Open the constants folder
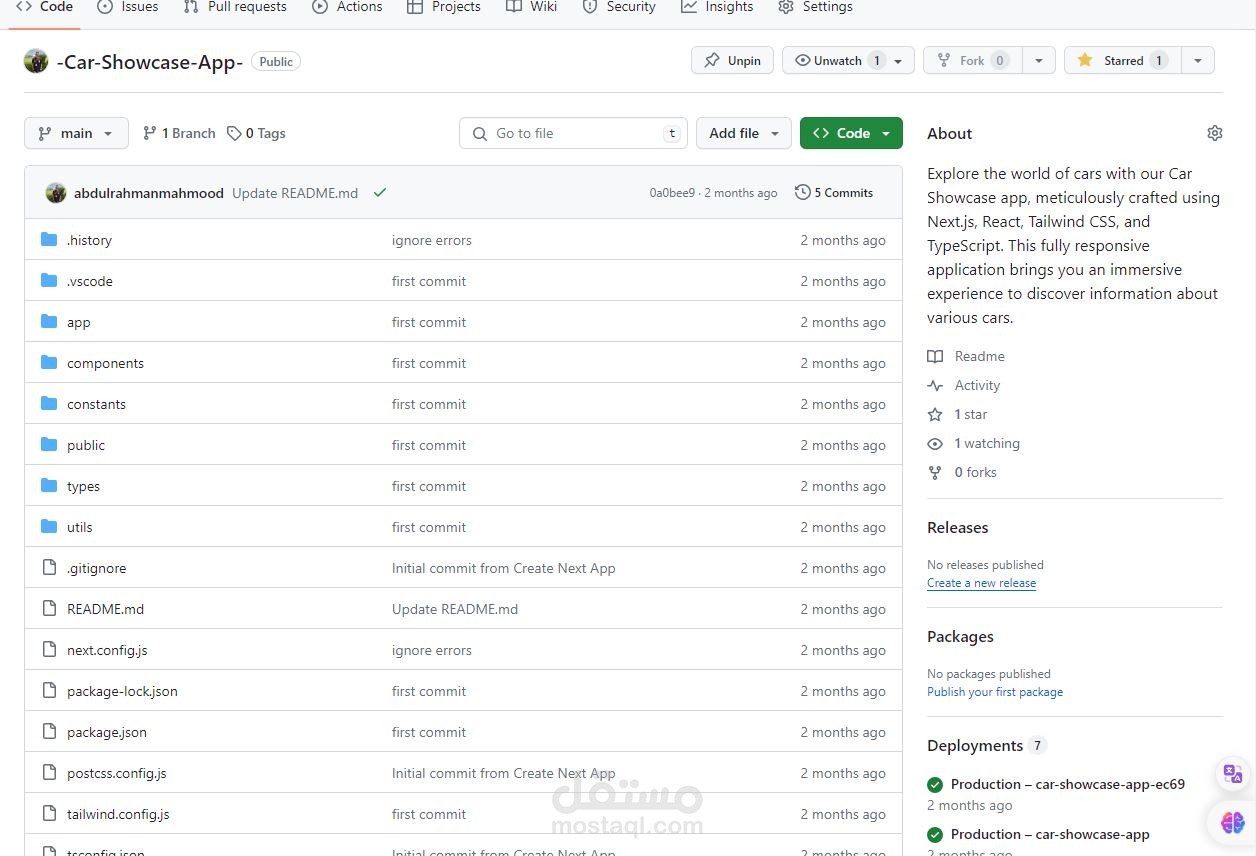This screenshot has height=856, width=1256. click(x=96, y=404)
